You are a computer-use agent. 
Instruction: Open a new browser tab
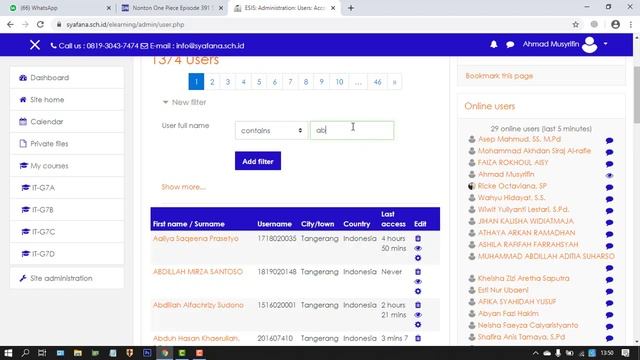pyautogui.click(x=351, y=8)
